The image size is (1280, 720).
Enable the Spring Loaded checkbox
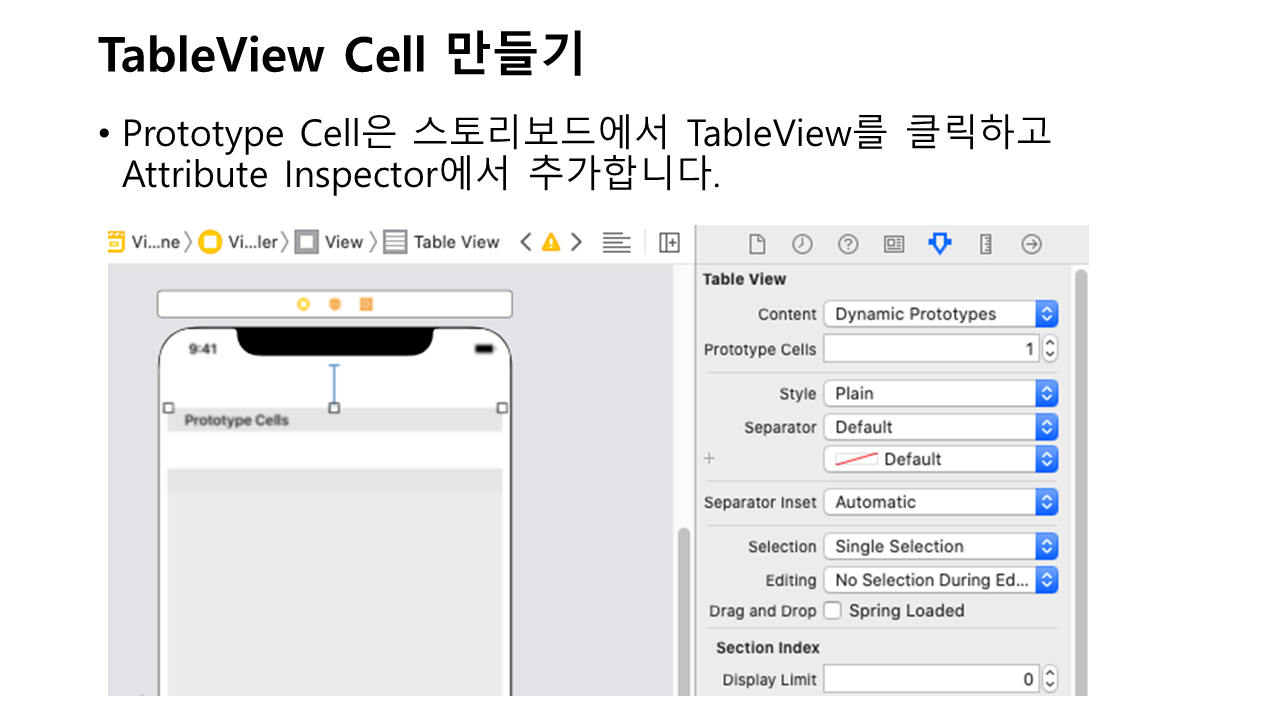coord(832,611)
